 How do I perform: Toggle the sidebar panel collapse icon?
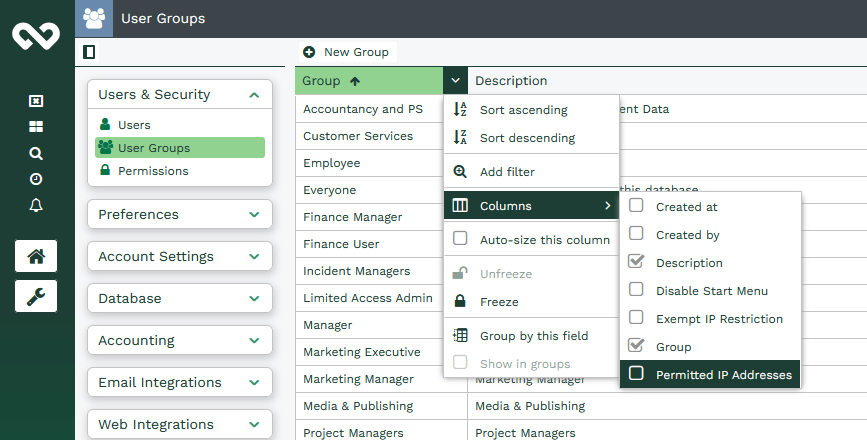(x=89, y=52)
